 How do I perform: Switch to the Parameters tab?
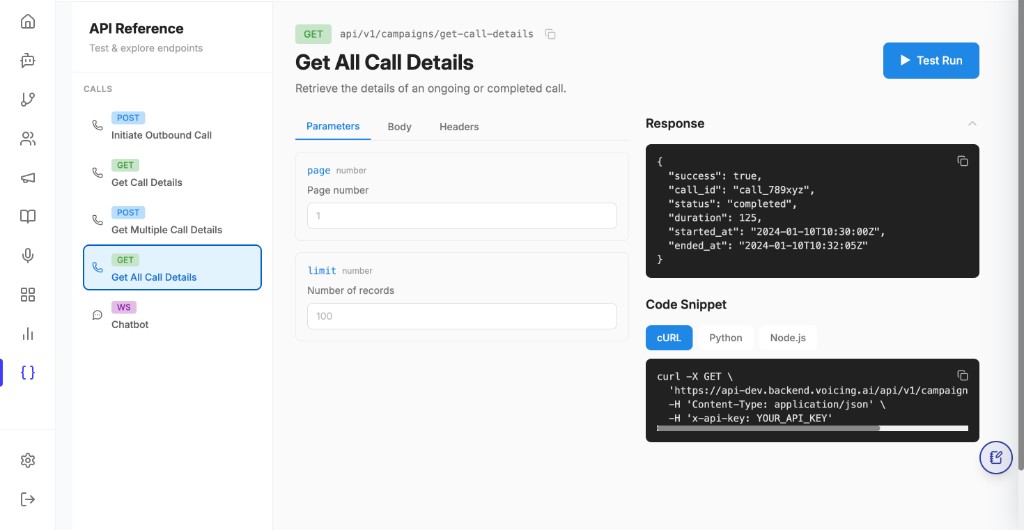click(x=332, y=126)
